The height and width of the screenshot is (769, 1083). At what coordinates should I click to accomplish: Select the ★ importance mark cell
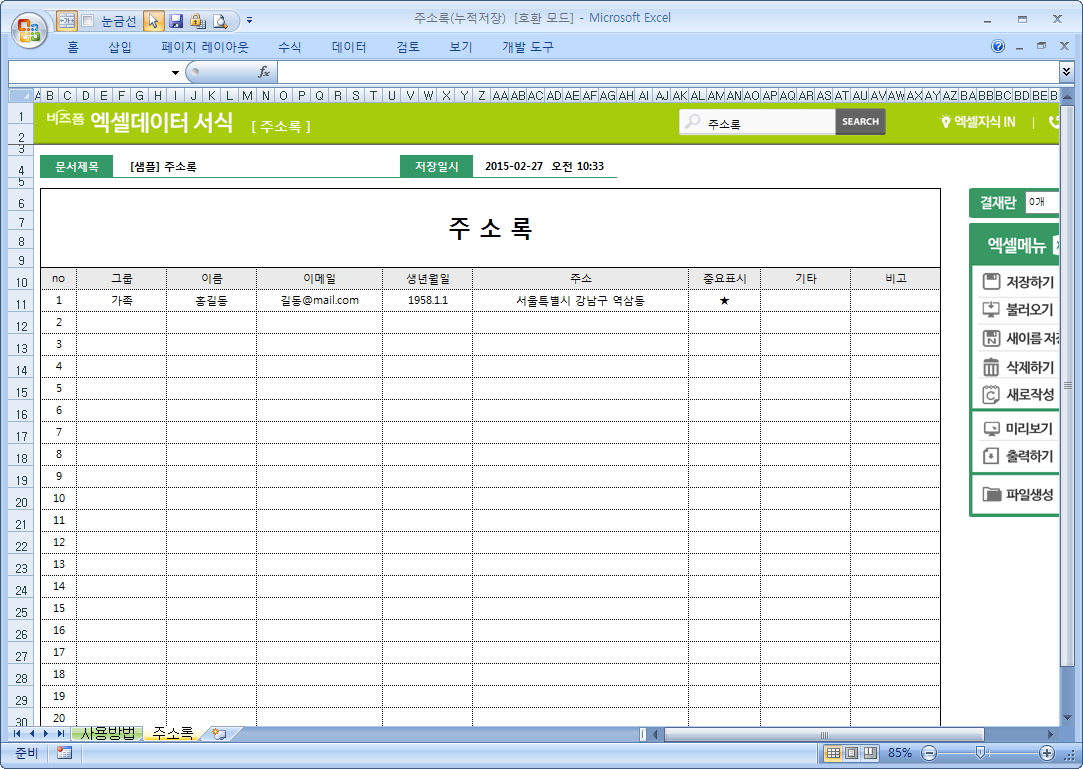pyautogui.click(x=724, y=301)
